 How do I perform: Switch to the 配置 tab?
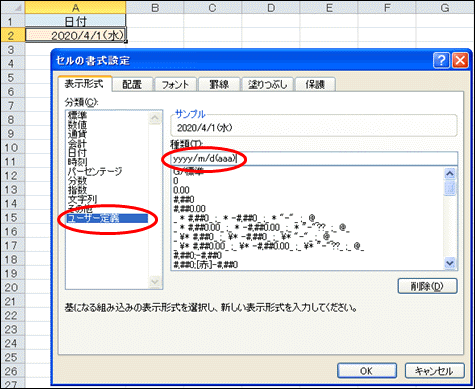[132, 84]
